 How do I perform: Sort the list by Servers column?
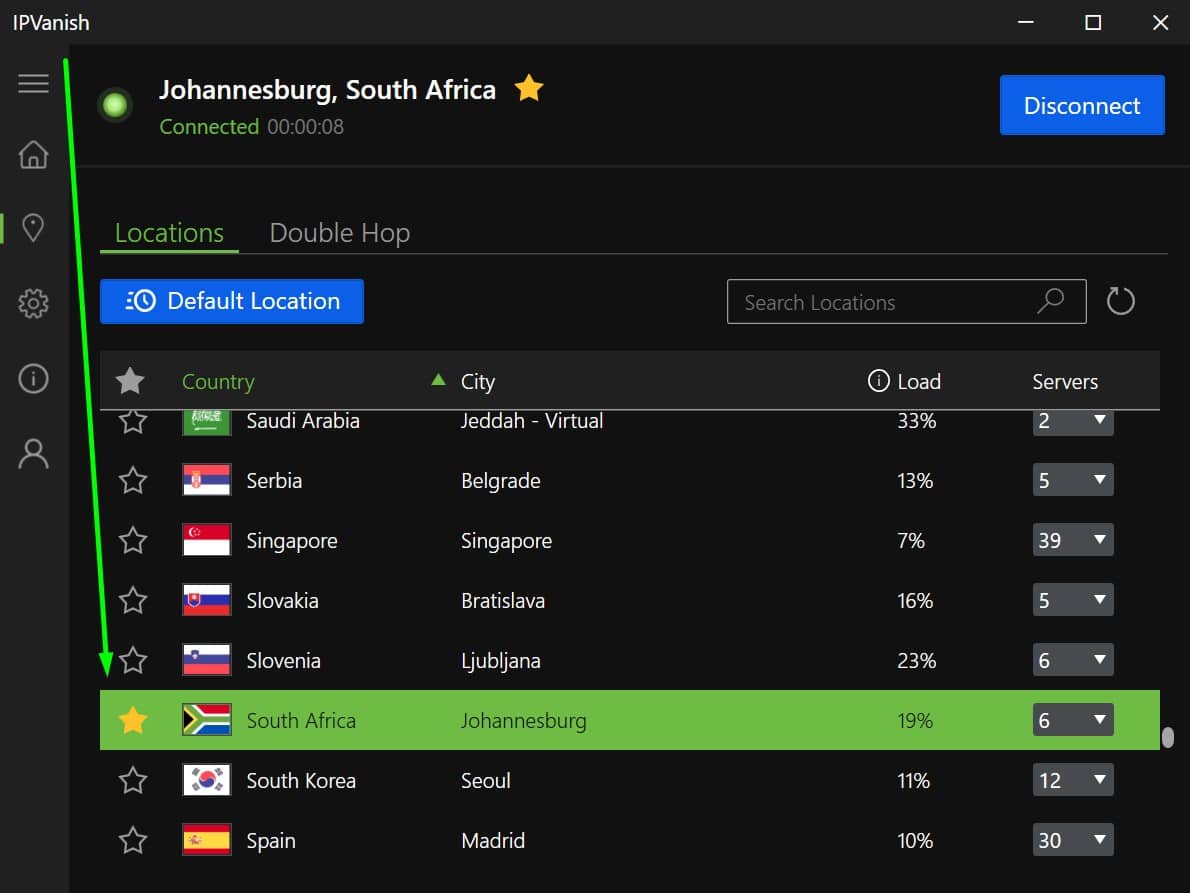[1065, 382]
